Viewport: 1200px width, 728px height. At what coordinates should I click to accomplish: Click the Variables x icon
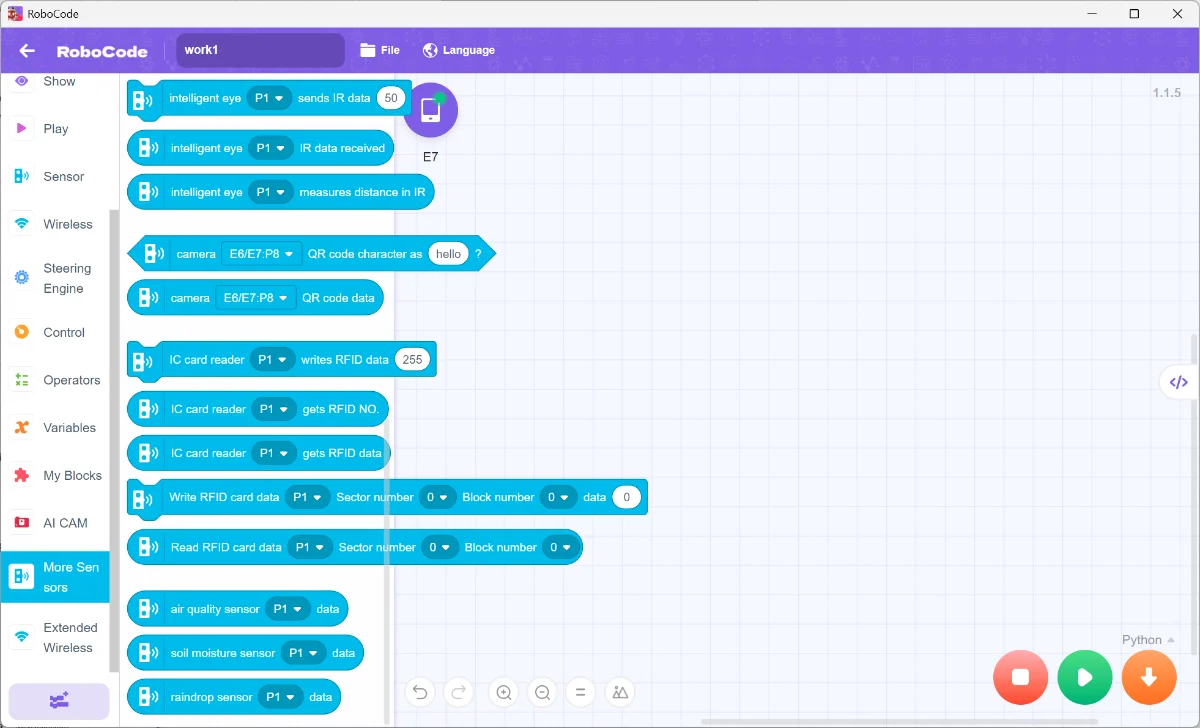(22, 428)
